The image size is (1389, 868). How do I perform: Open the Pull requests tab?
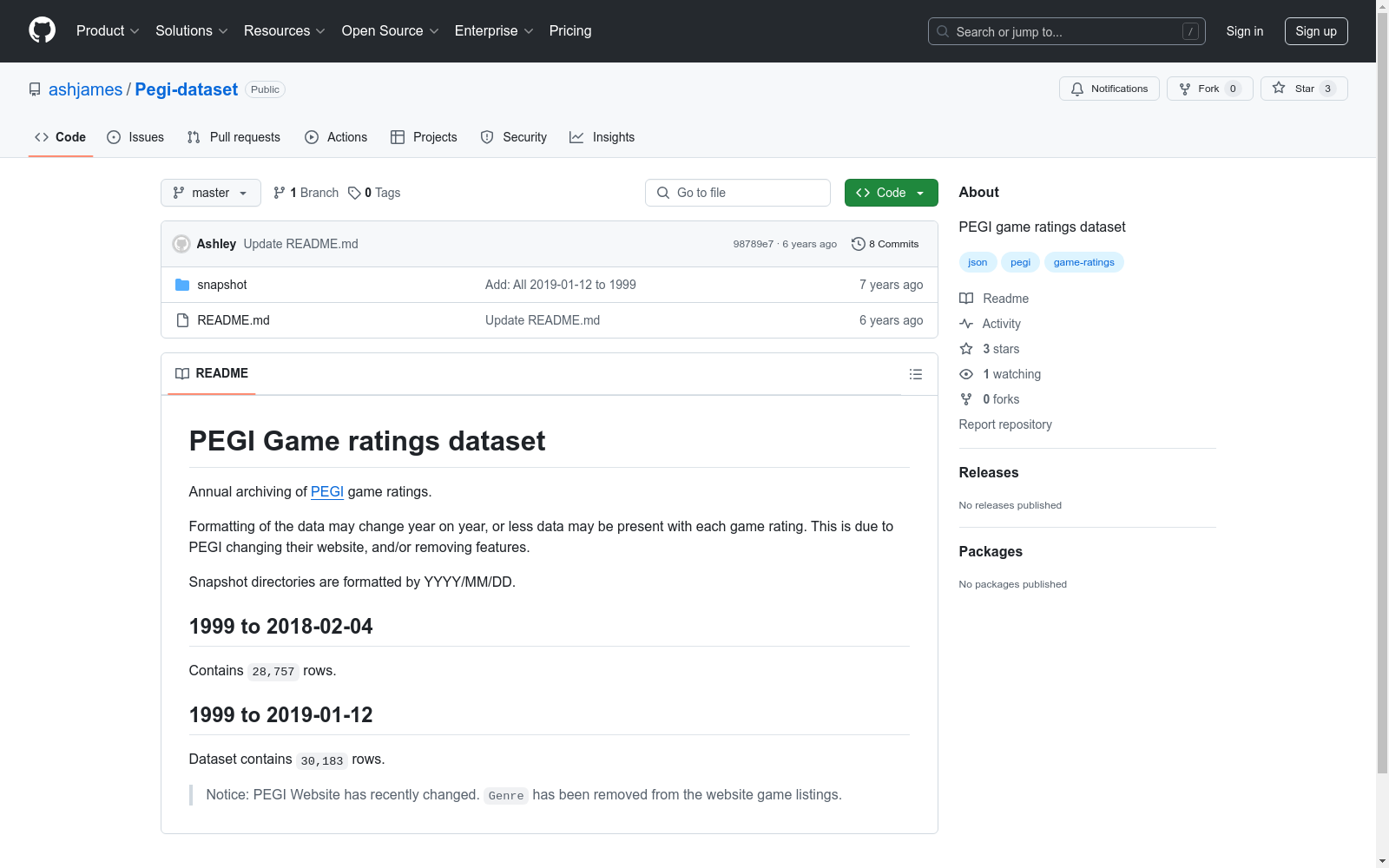[234, 137]
